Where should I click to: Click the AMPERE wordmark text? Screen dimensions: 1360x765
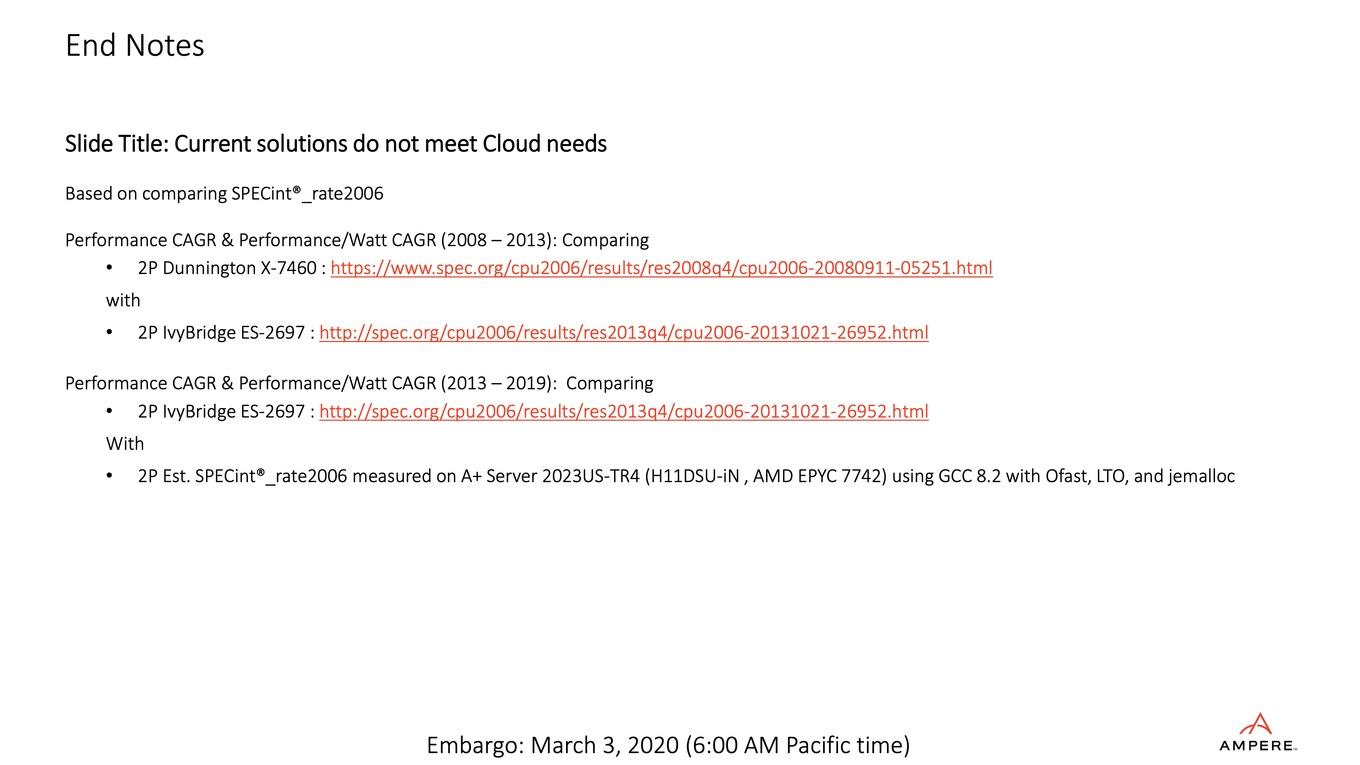point(1257,746)
